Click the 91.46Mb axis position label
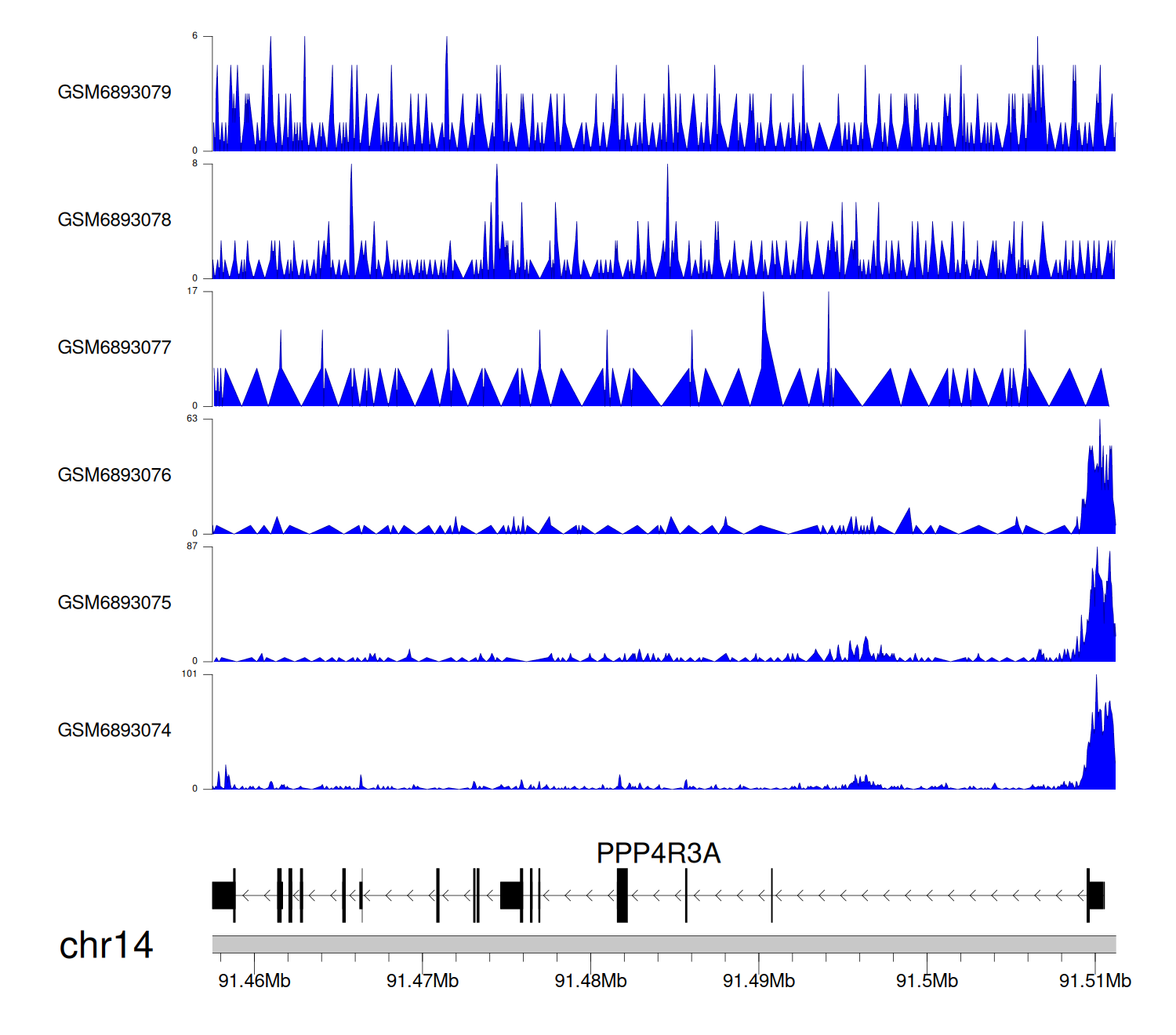The width and height of the screenshot is (1176, 1035). tap(254, 981)
